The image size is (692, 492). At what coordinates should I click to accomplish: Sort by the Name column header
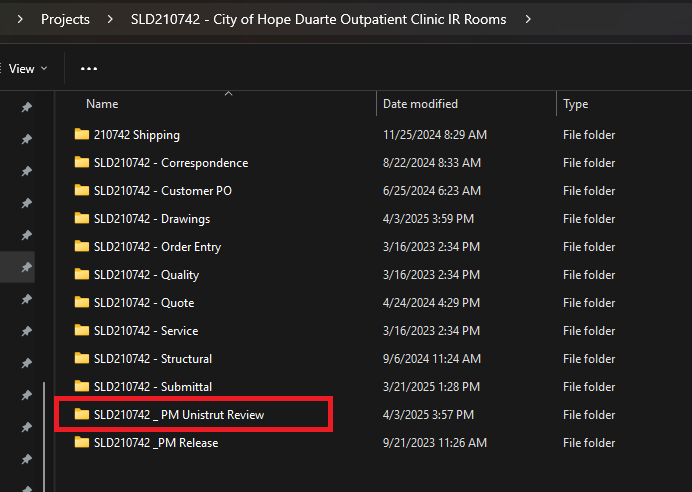click(x=102, y=104)
